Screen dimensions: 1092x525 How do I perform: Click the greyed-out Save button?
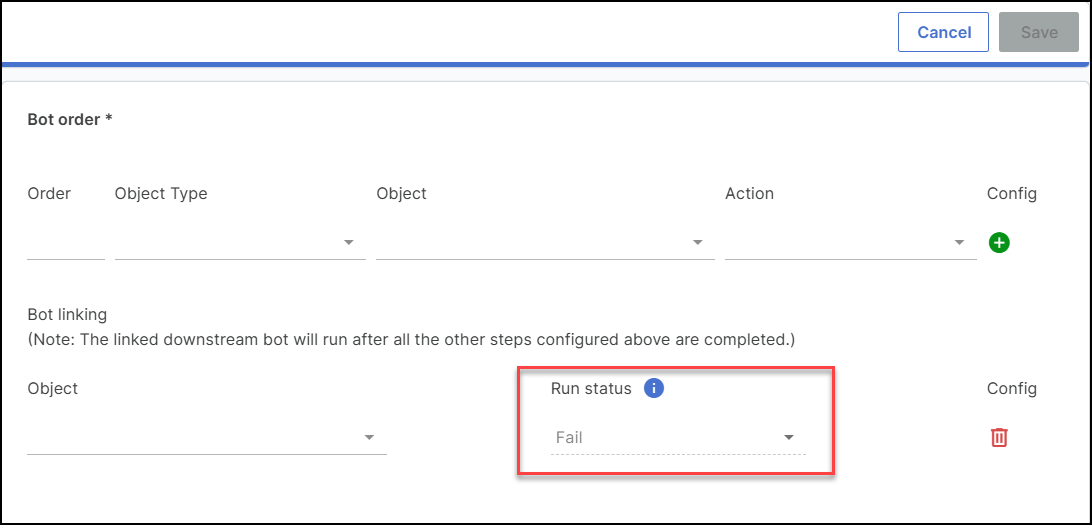(1039, 32)
